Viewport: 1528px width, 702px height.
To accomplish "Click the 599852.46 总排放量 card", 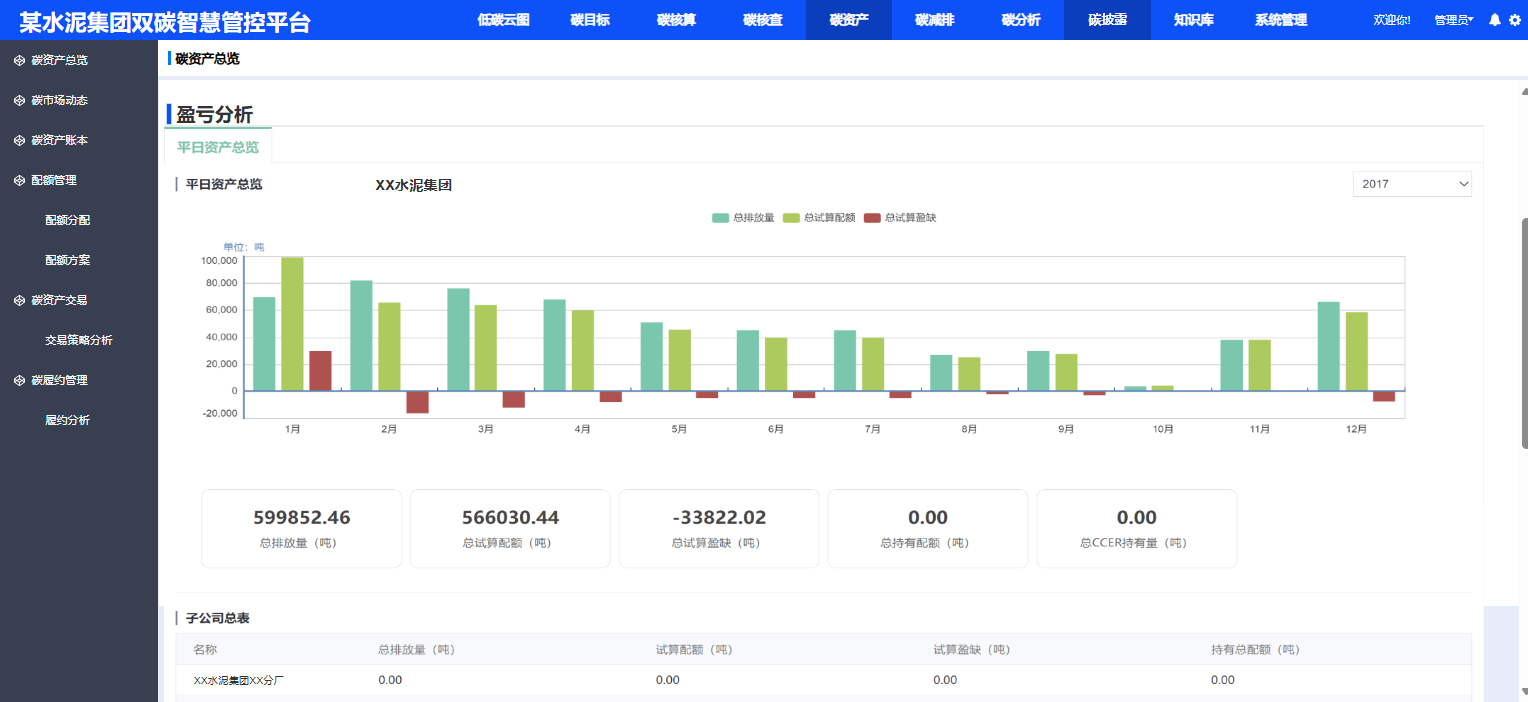I will point(302,529).
